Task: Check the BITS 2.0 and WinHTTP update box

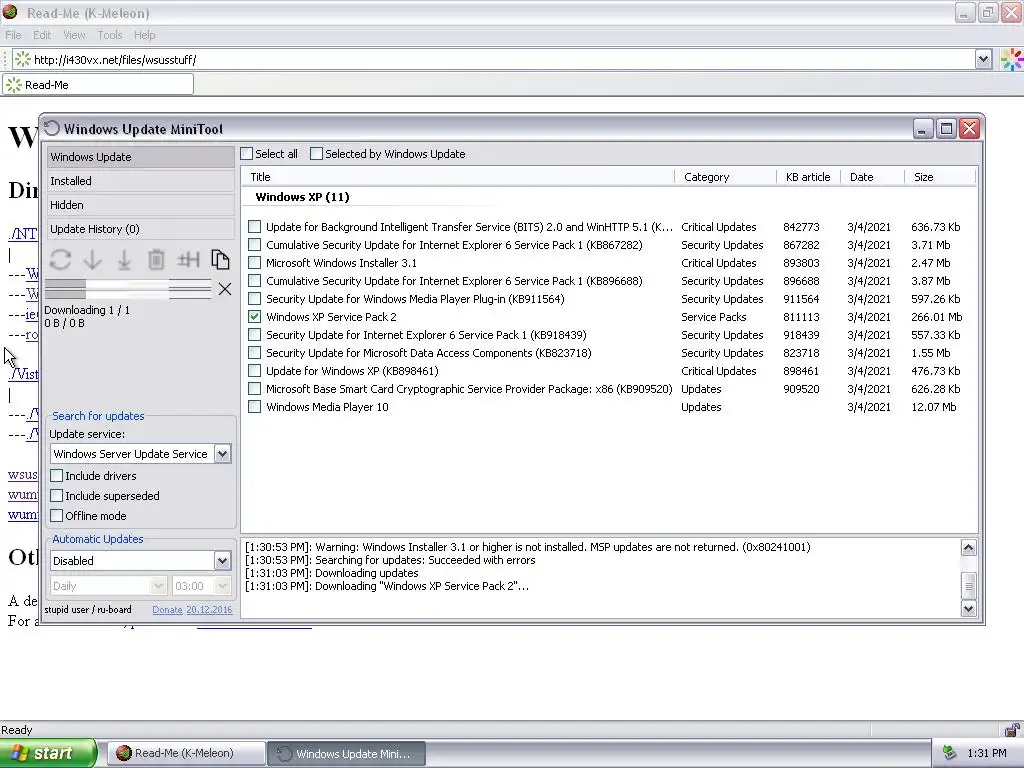Action: [x=255, y=227]
